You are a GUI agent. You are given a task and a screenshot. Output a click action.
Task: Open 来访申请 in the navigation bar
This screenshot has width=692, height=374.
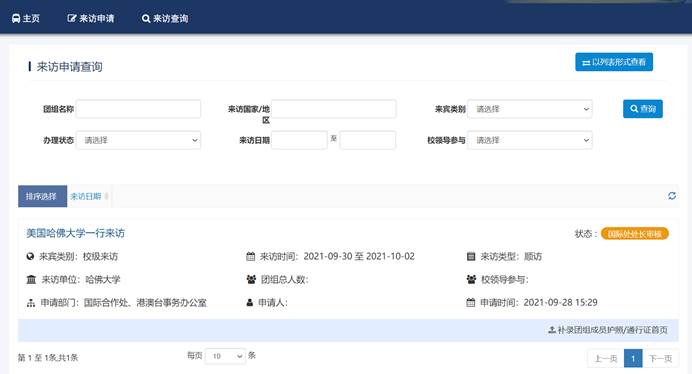coord(91,19)
